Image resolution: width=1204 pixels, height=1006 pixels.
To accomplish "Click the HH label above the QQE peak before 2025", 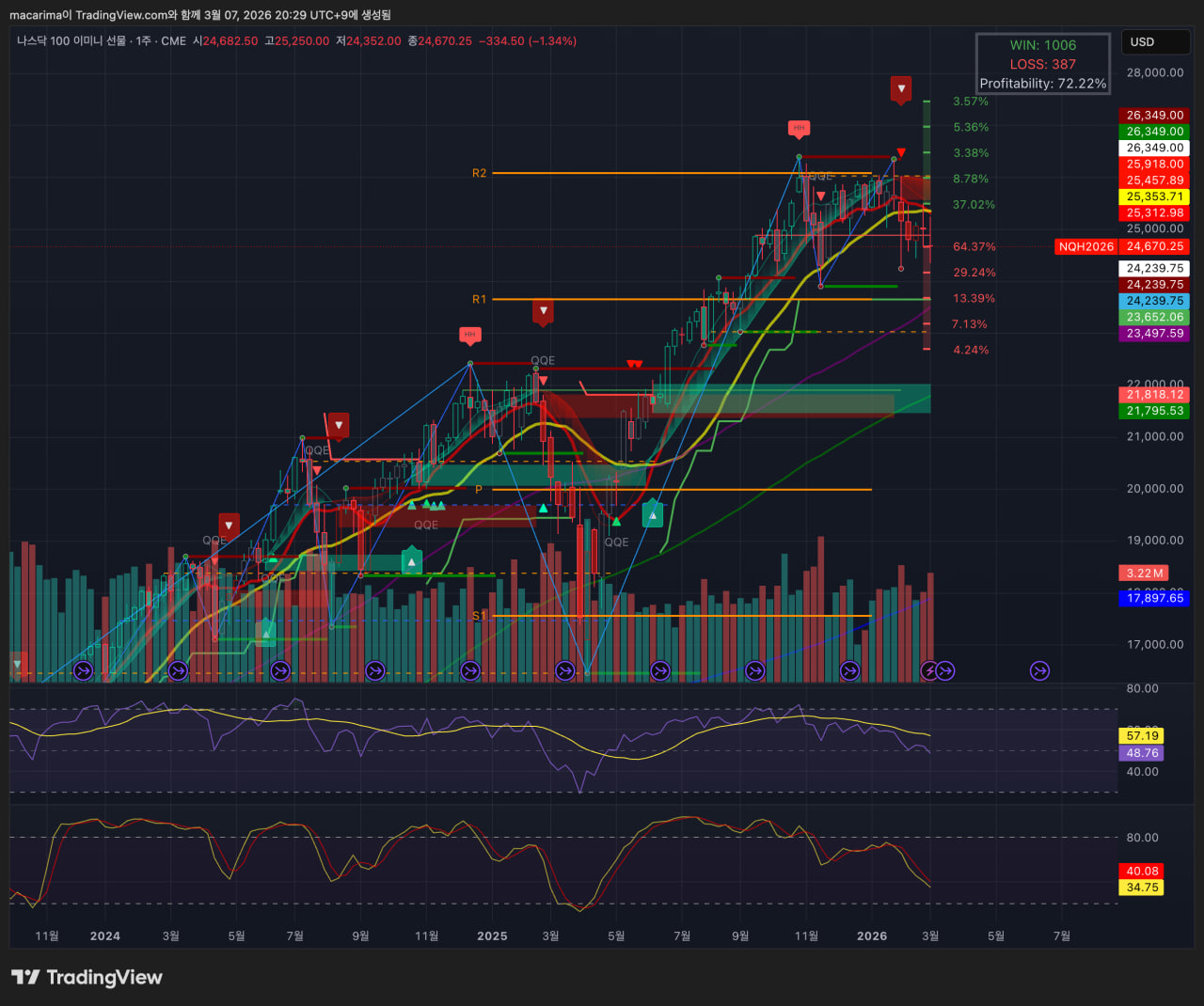I will (470, 335).
